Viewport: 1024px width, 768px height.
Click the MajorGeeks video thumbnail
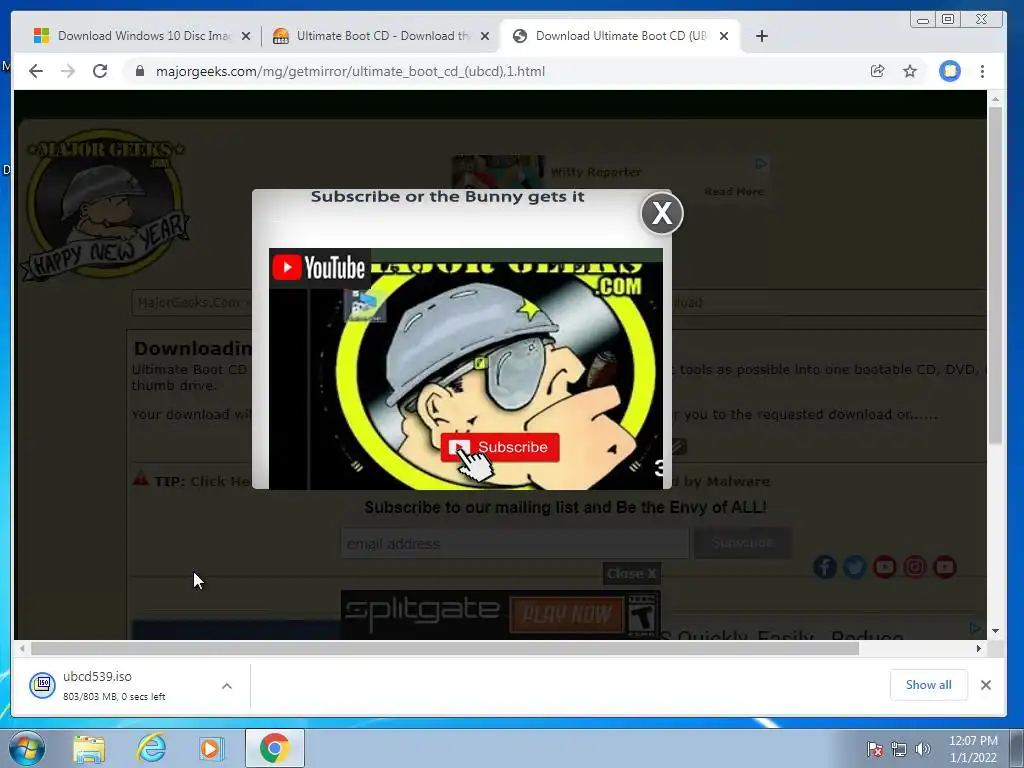click(466, 368)
